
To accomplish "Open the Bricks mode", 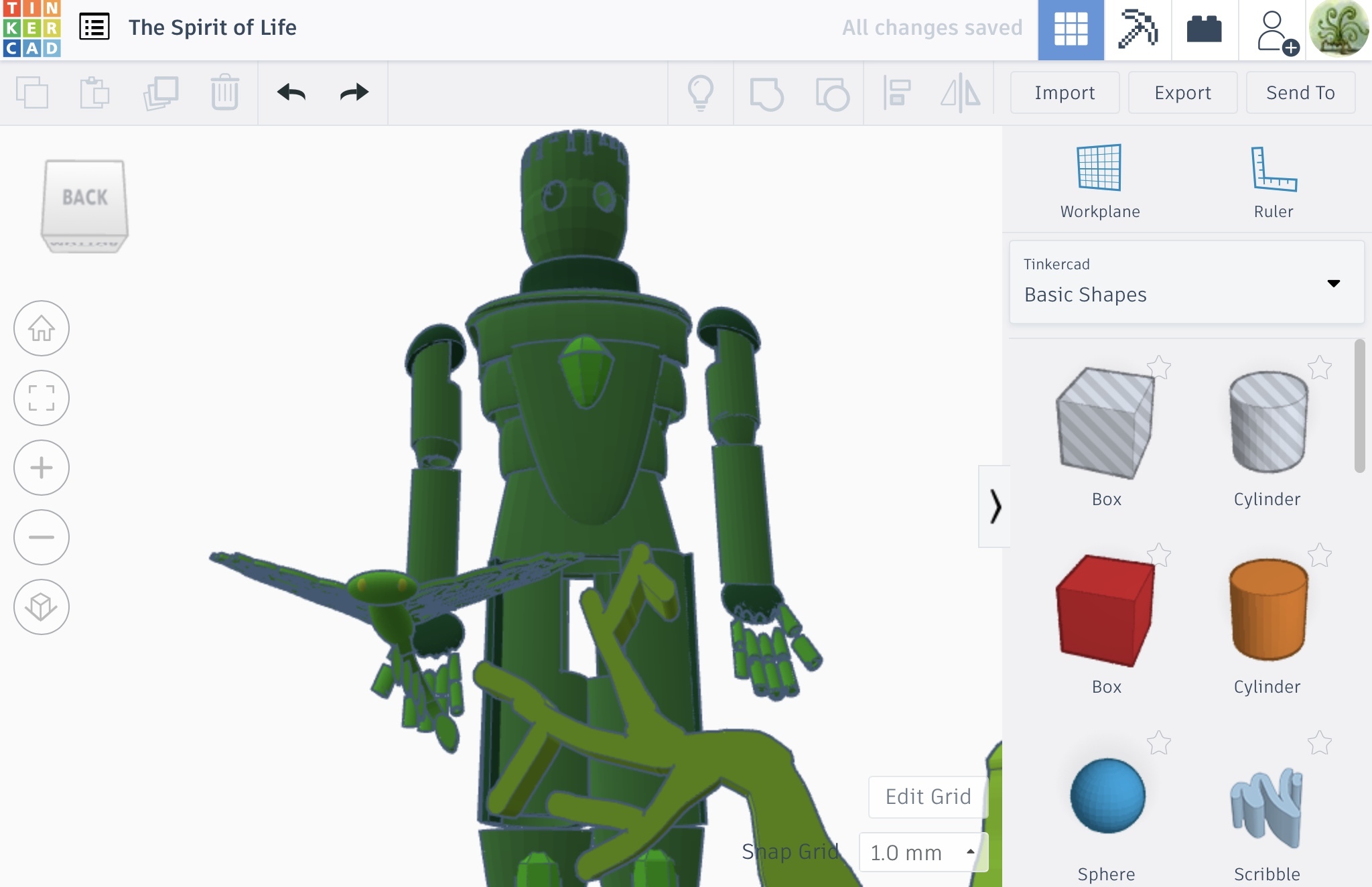I will tap(1204, 30).
